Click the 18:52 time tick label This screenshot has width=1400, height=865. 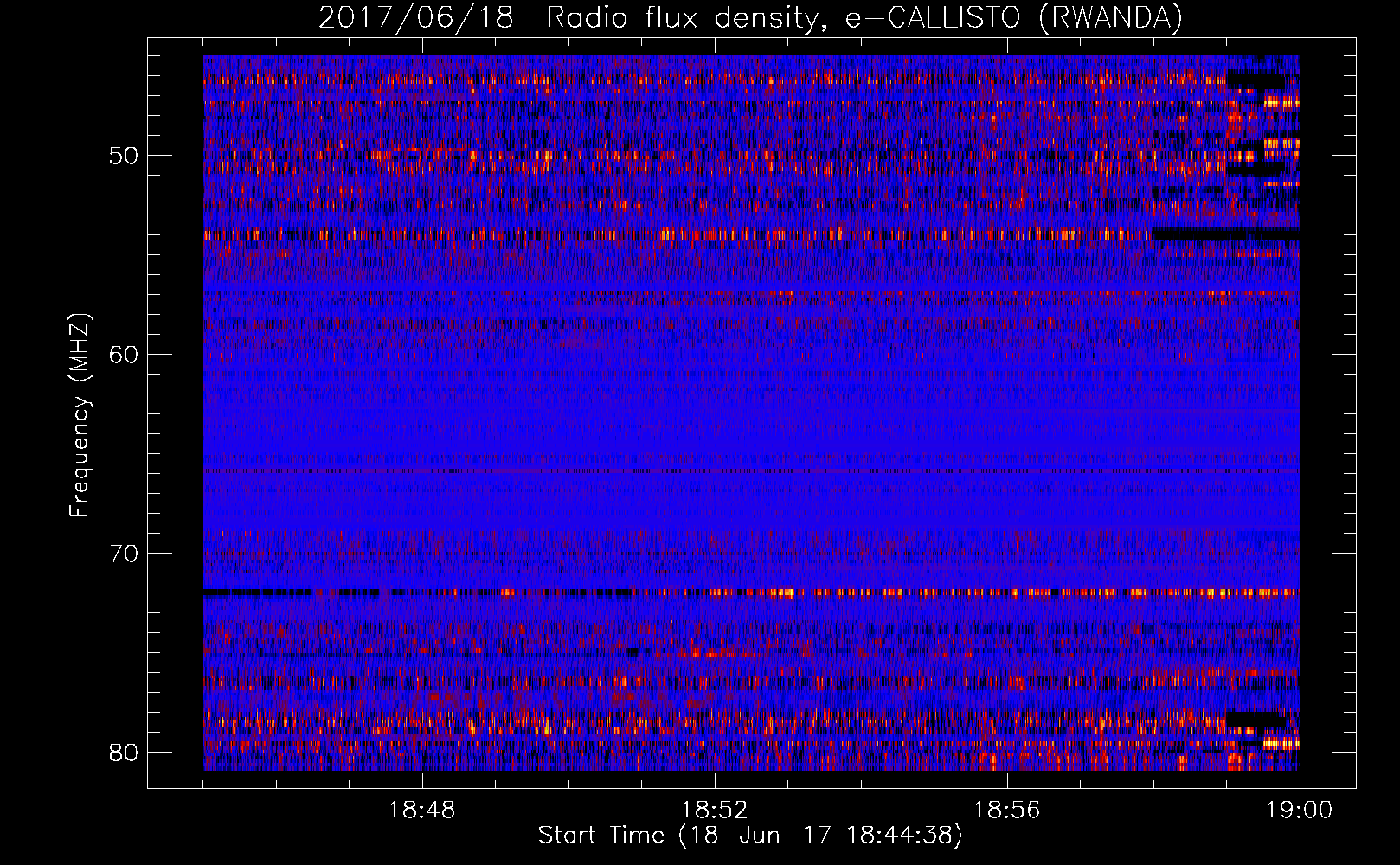tap(715, 811)
